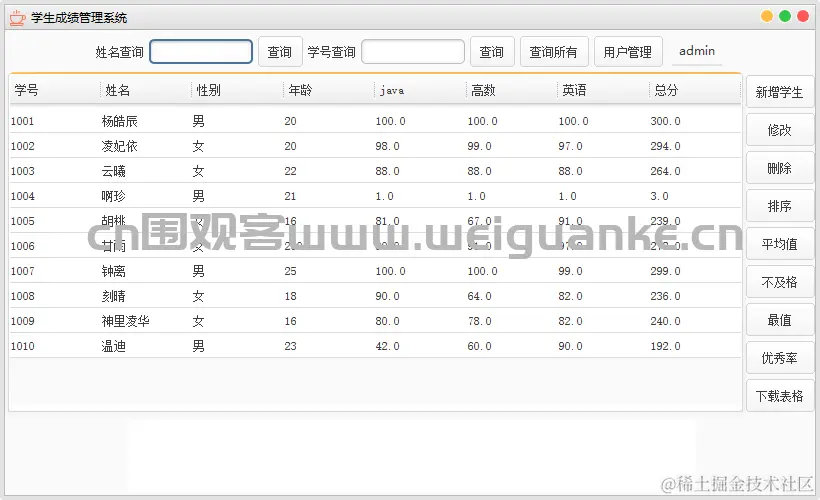Click the 排序 sort button

tap(780, 206)
